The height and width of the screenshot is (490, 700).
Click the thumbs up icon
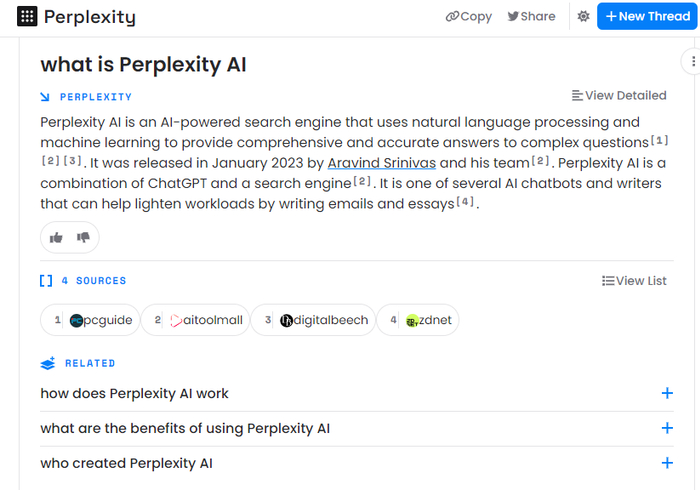(x=56, y=237)
